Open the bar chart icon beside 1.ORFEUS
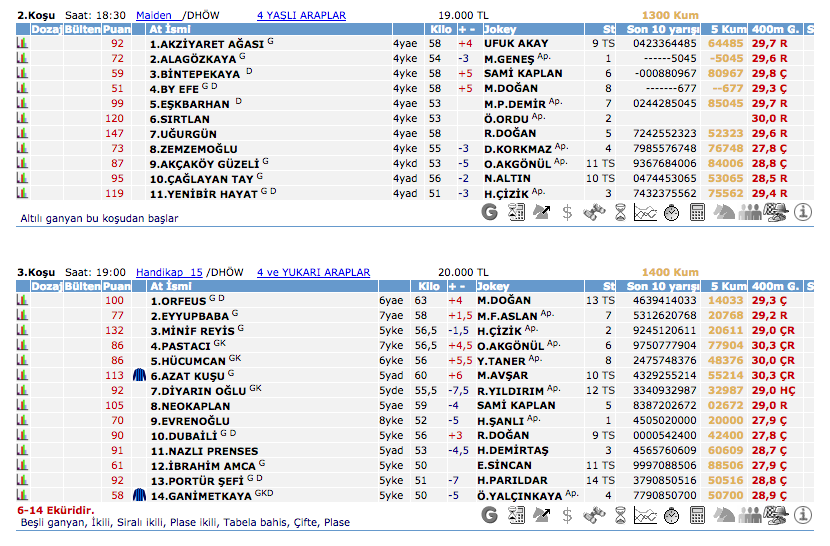The image size is (830, 546). coord(22,300)
